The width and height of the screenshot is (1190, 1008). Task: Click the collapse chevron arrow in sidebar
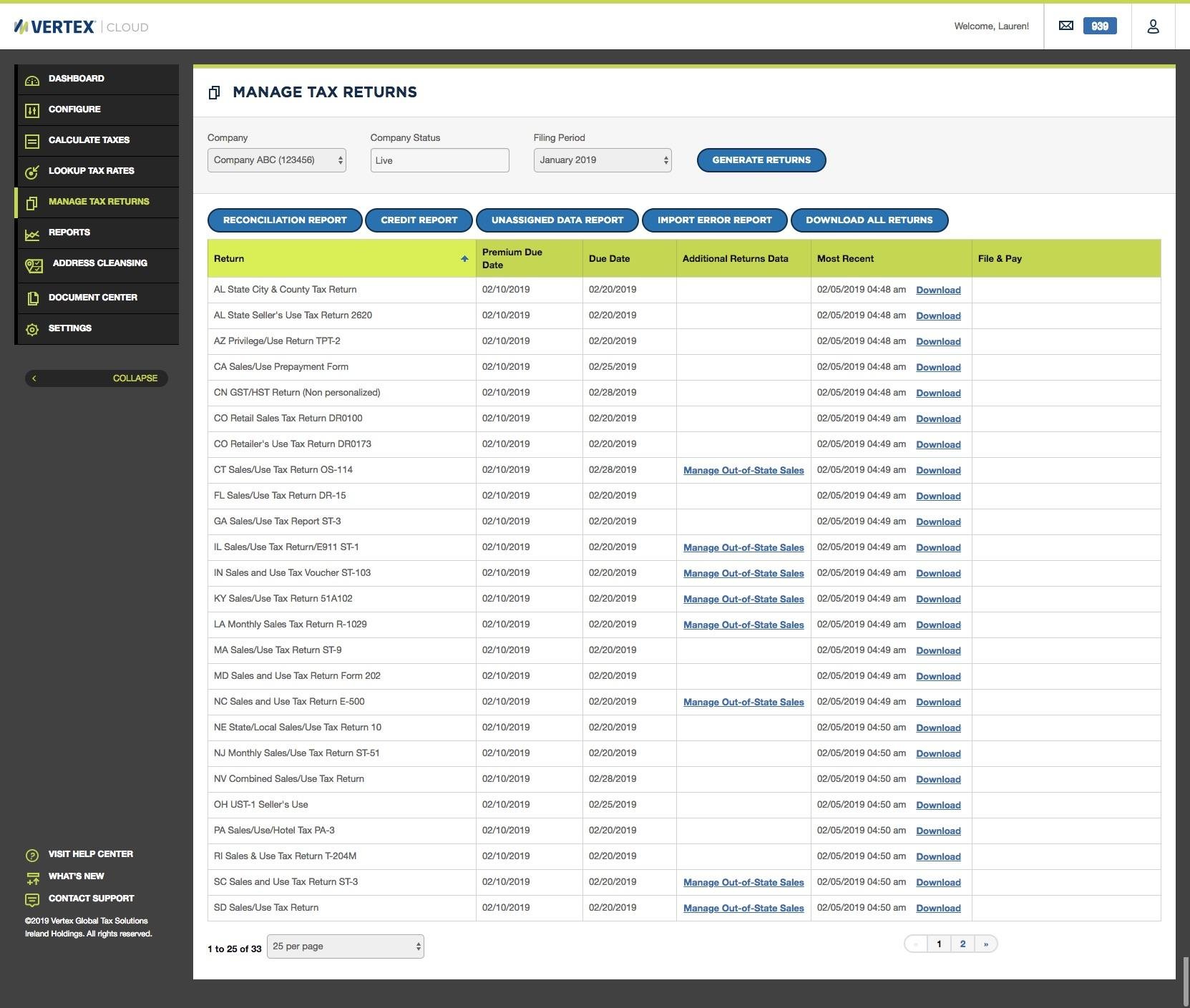[34, 378]
